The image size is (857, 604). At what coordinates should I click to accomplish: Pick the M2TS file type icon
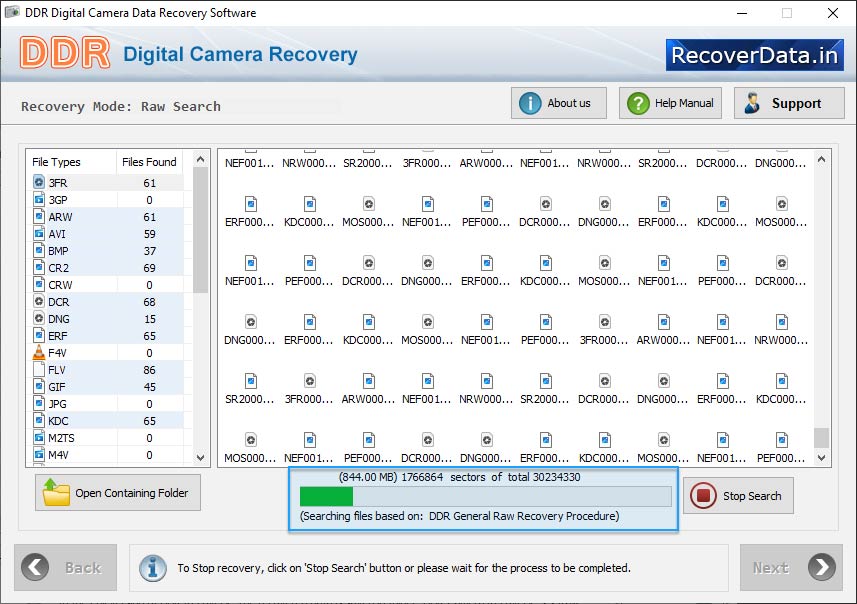tap(39, 437)
